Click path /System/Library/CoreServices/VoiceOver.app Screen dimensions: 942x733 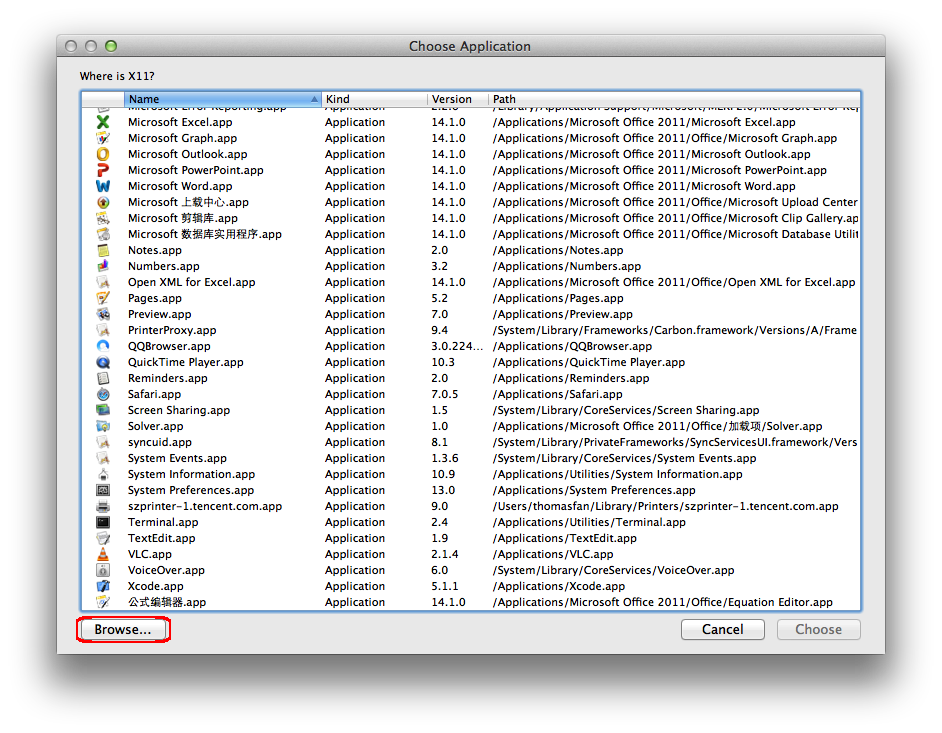(613, 570)
